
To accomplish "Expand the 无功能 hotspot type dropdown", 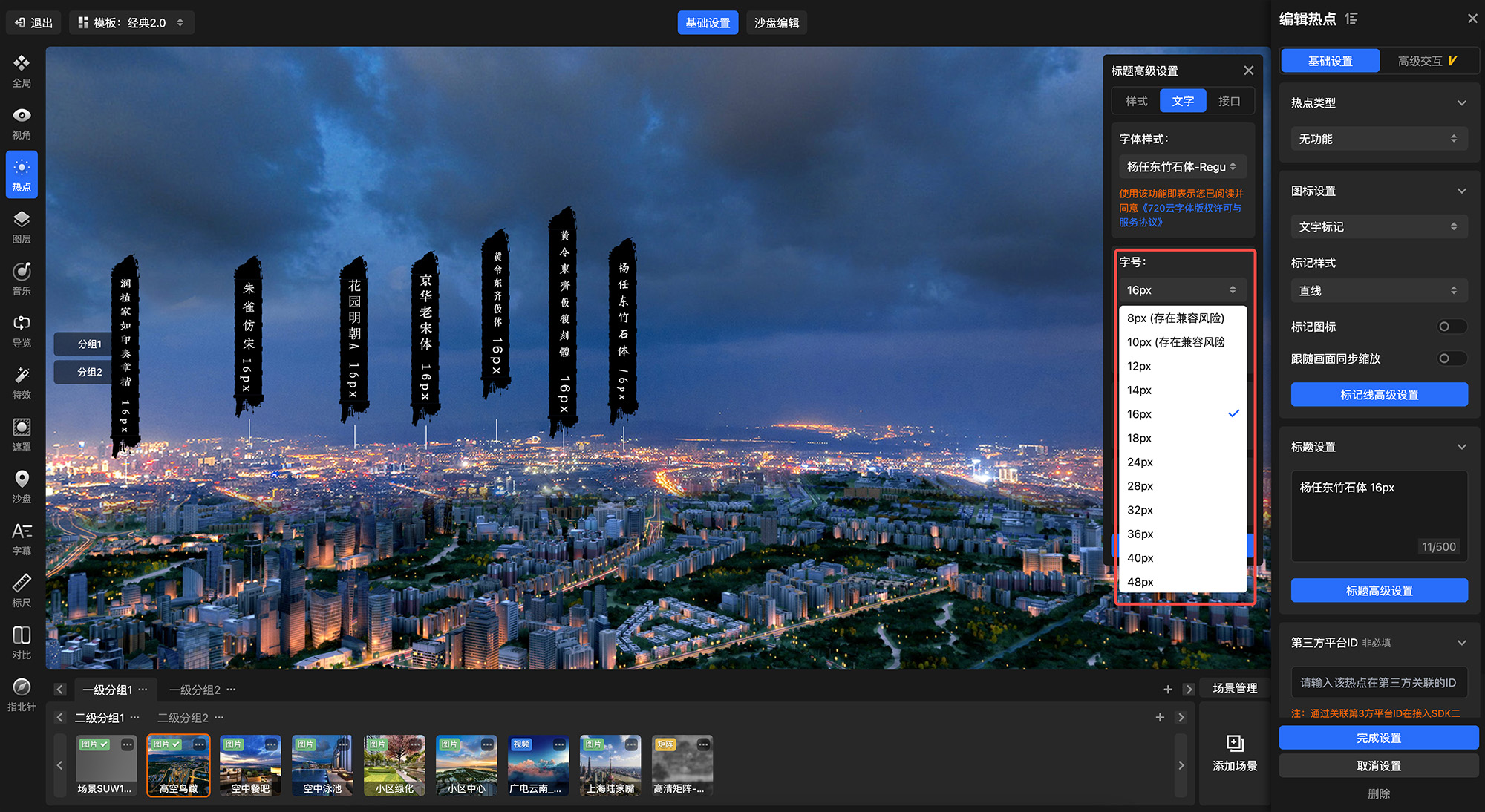I will tap(1378, 139).
